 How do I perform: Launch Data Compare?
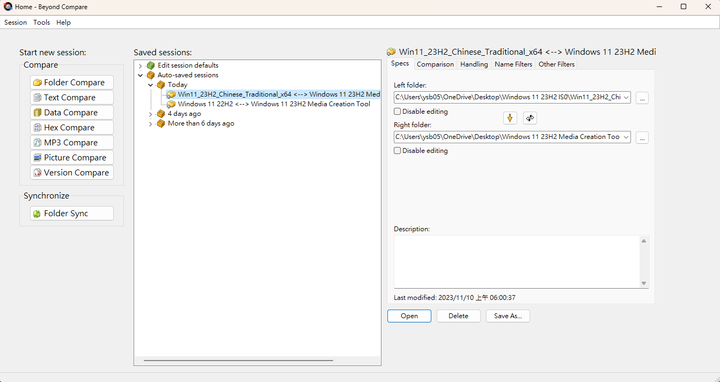tap(72, 112)
